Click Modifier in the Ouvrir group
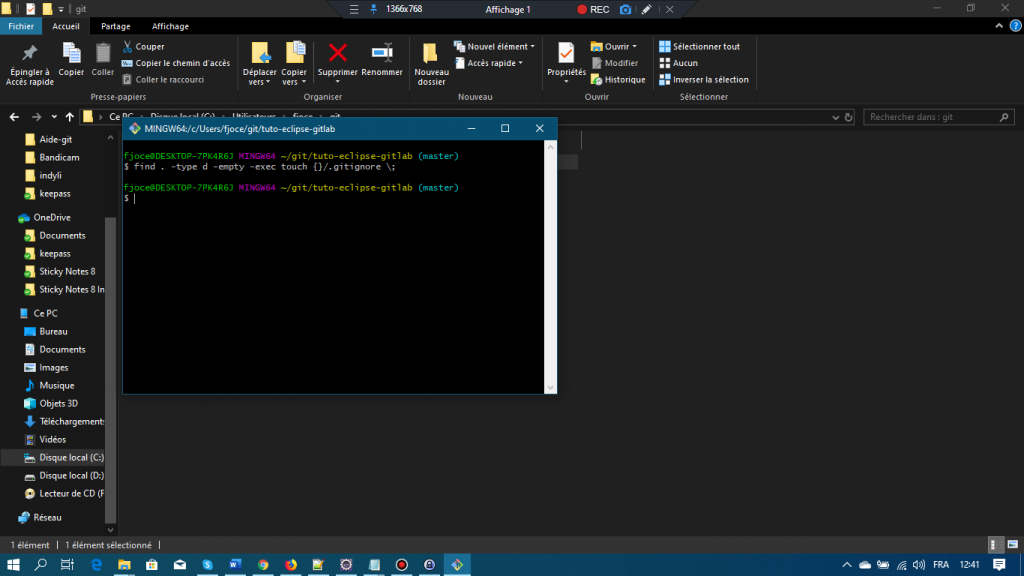This screenshot has width=1024, height=576. [615, 63]
